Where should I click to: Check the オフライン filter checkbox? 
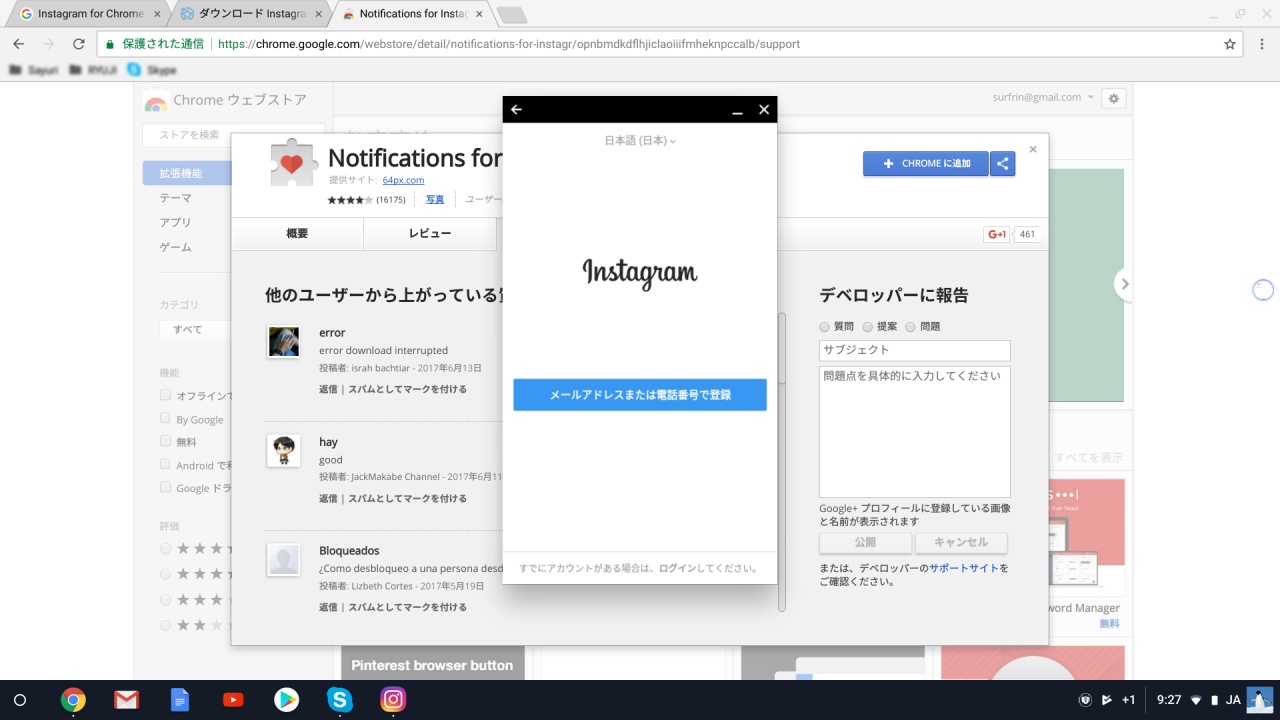(166, 396)
